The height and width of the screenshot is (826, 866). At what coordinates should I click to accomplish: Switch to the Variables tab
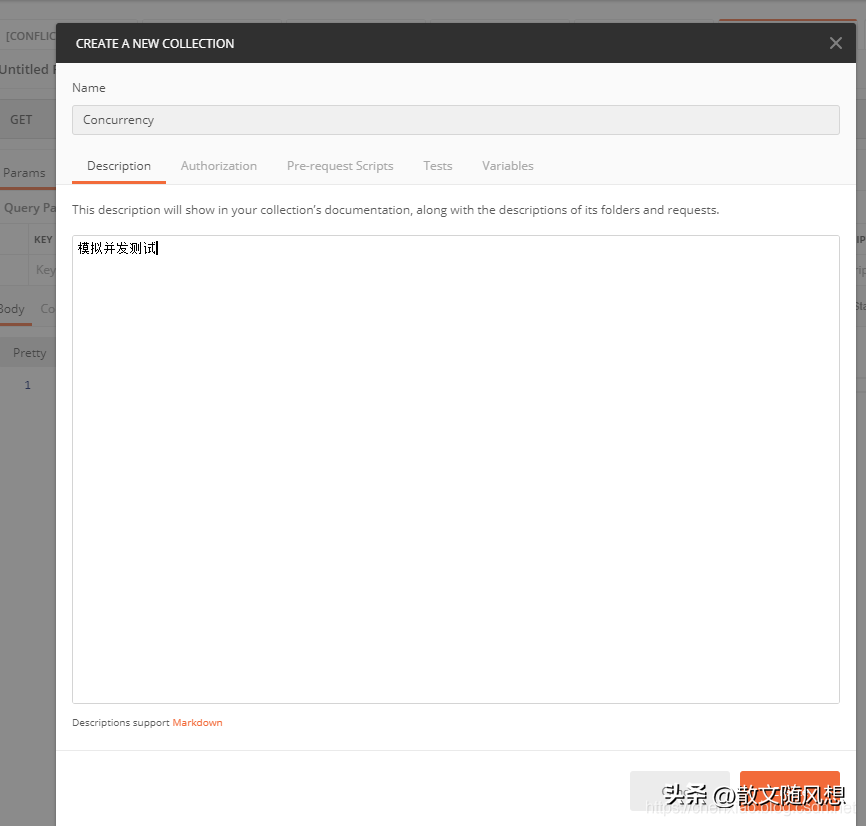pos(508,166)
